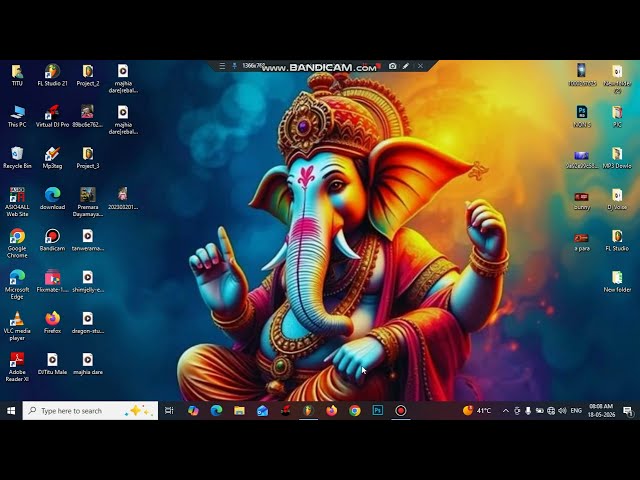Select the 89bc6e762 image file

[88, 117]
